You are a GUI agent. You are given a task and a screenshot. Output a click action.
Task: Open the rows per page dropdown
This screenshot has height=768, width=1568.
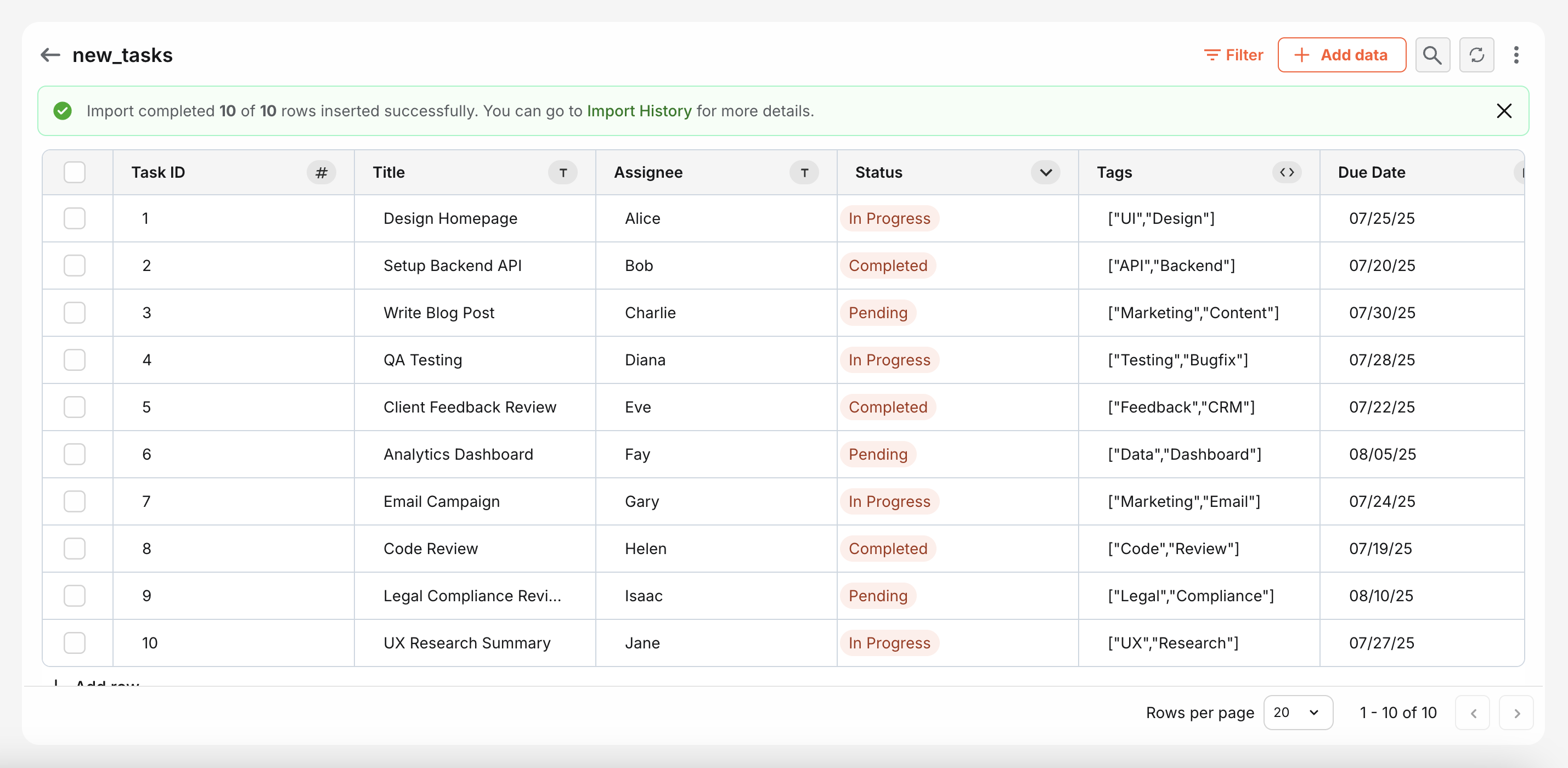[1298, 713]
